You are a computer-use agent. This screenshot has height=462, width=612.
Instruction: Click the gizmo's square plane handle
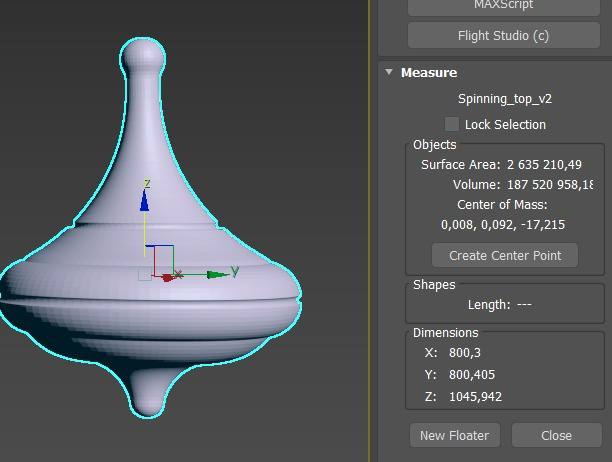pos(146,273)
